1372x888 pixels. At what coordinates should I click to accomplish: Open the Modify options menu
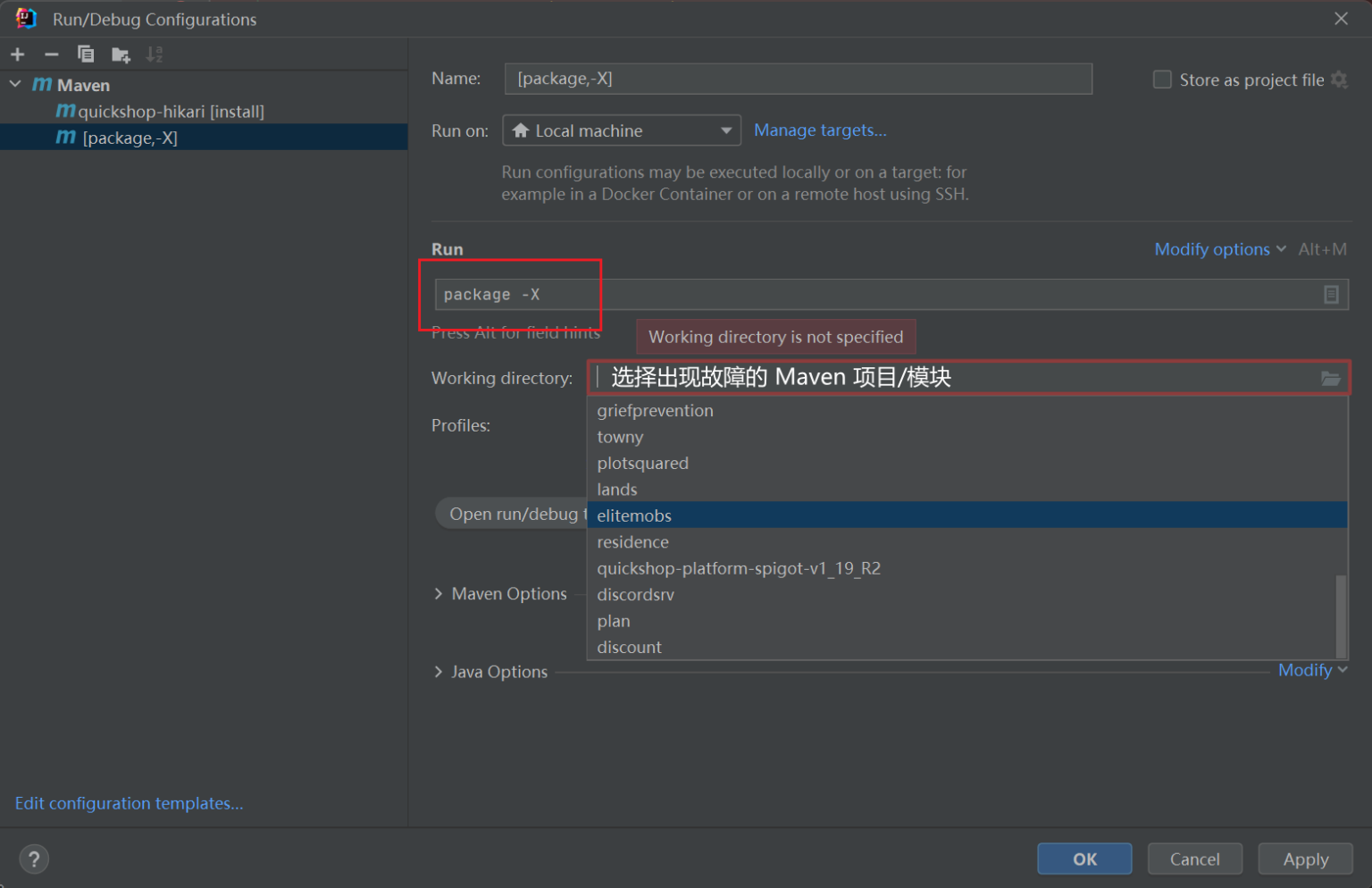coord(1211,249)
